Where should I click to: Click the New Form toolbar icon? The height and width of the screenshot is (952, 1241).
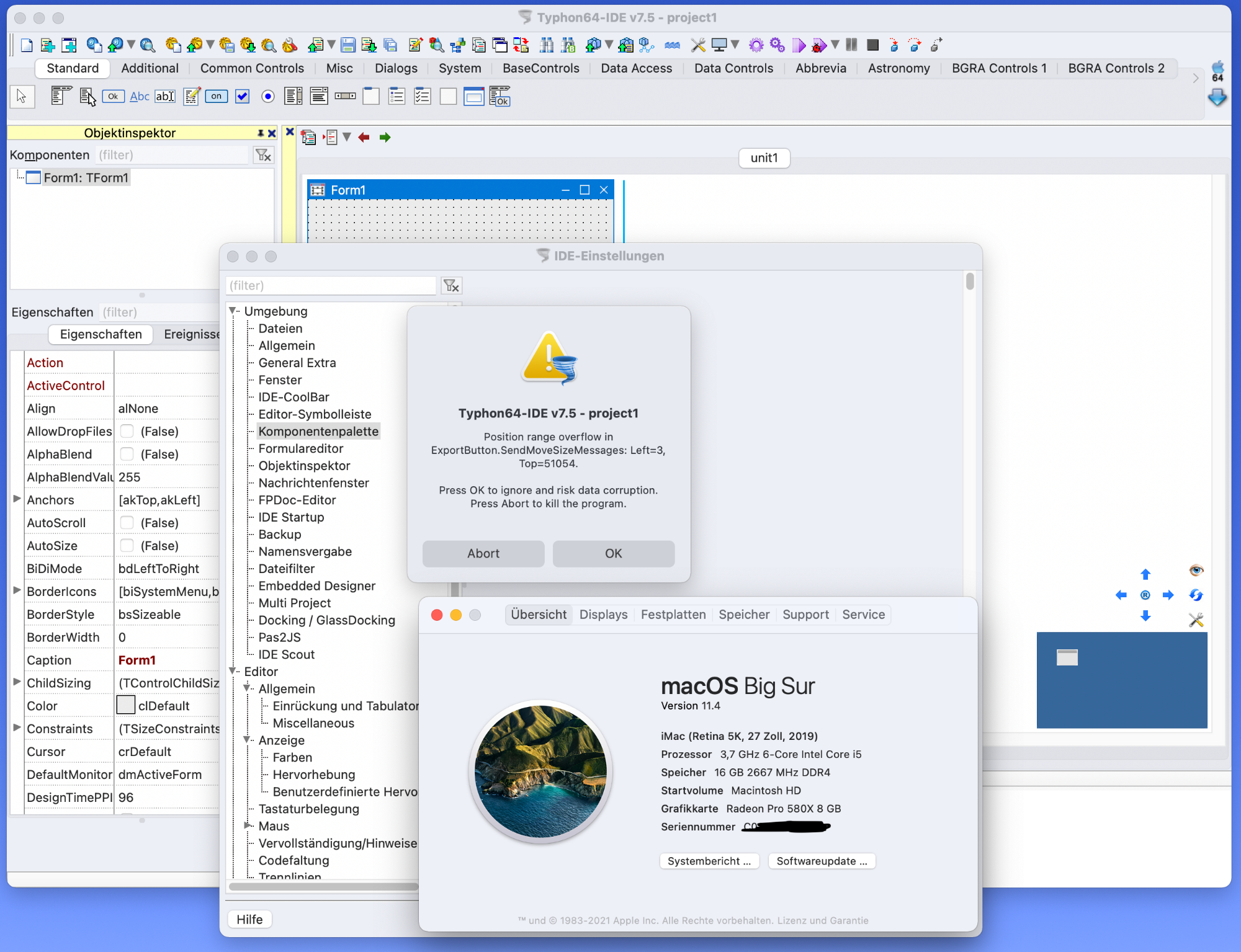(x=69, y=45)
